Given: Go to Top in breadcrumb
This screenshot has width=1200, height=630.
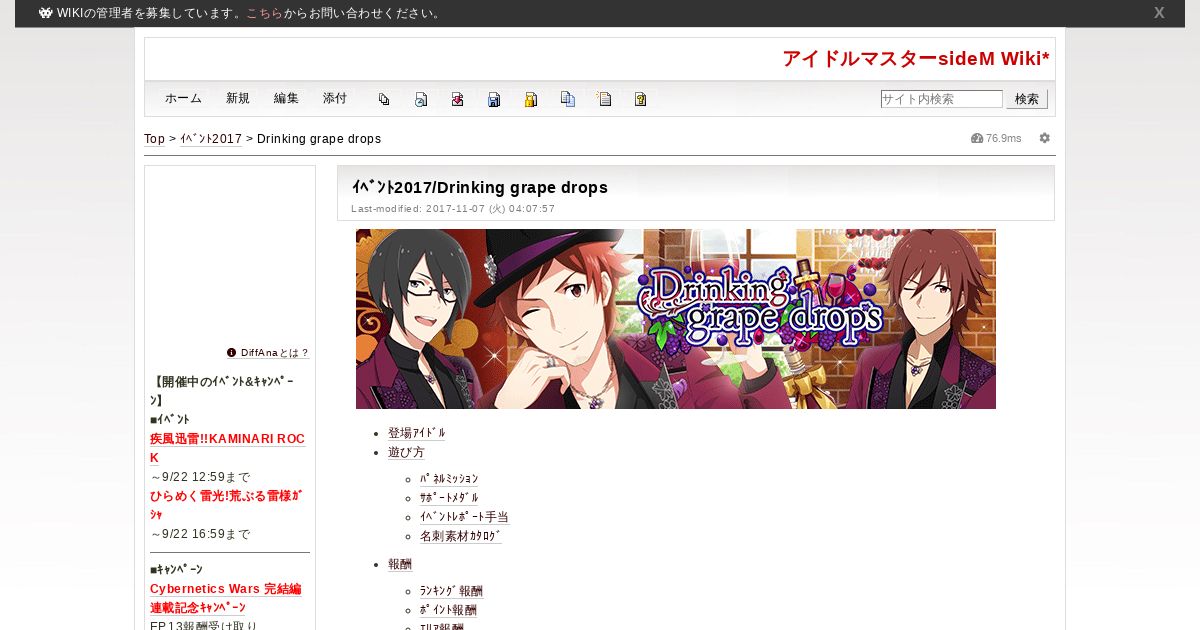Looking at the screenshot, I should pyautogui.click(x=154, y=139).
